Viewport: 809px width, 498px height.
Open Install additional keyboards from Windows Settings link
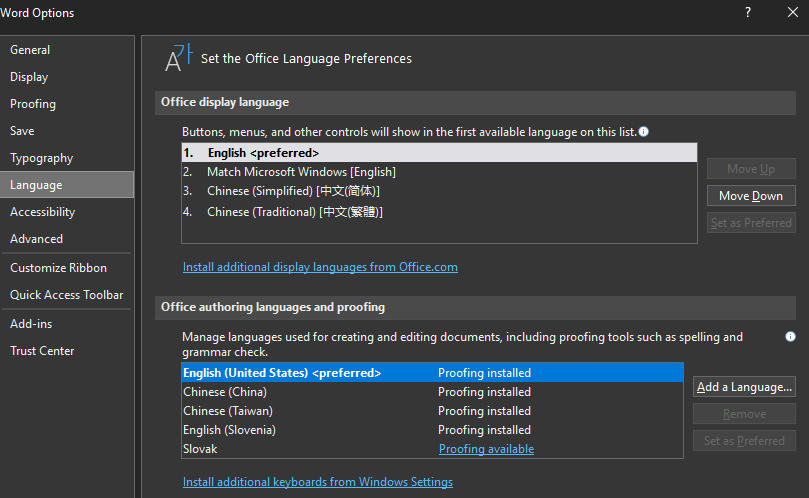(x=318, y=481)
